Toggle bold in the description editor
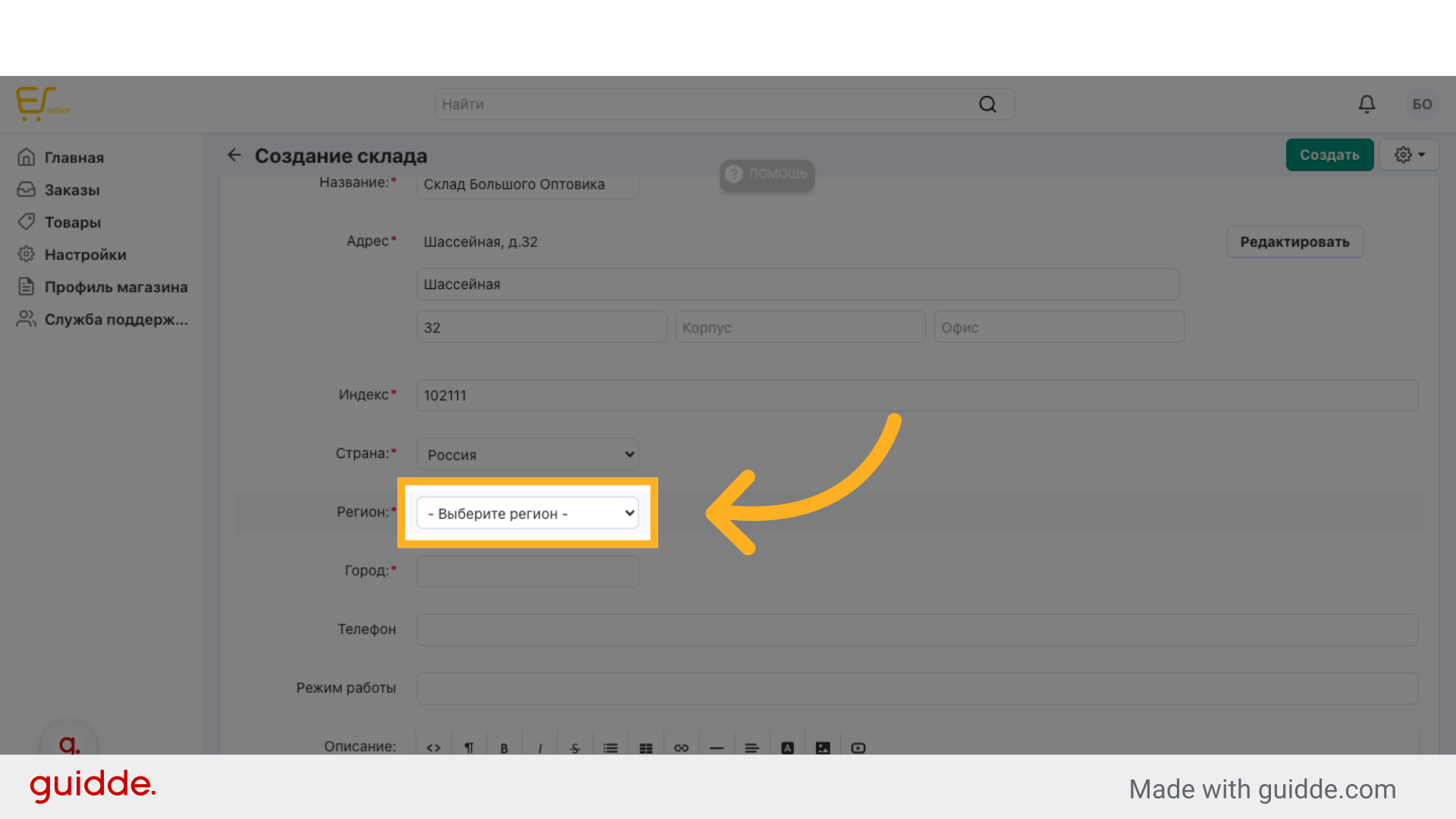Screen dimensions: 1456x819 [x=504, y=748]
